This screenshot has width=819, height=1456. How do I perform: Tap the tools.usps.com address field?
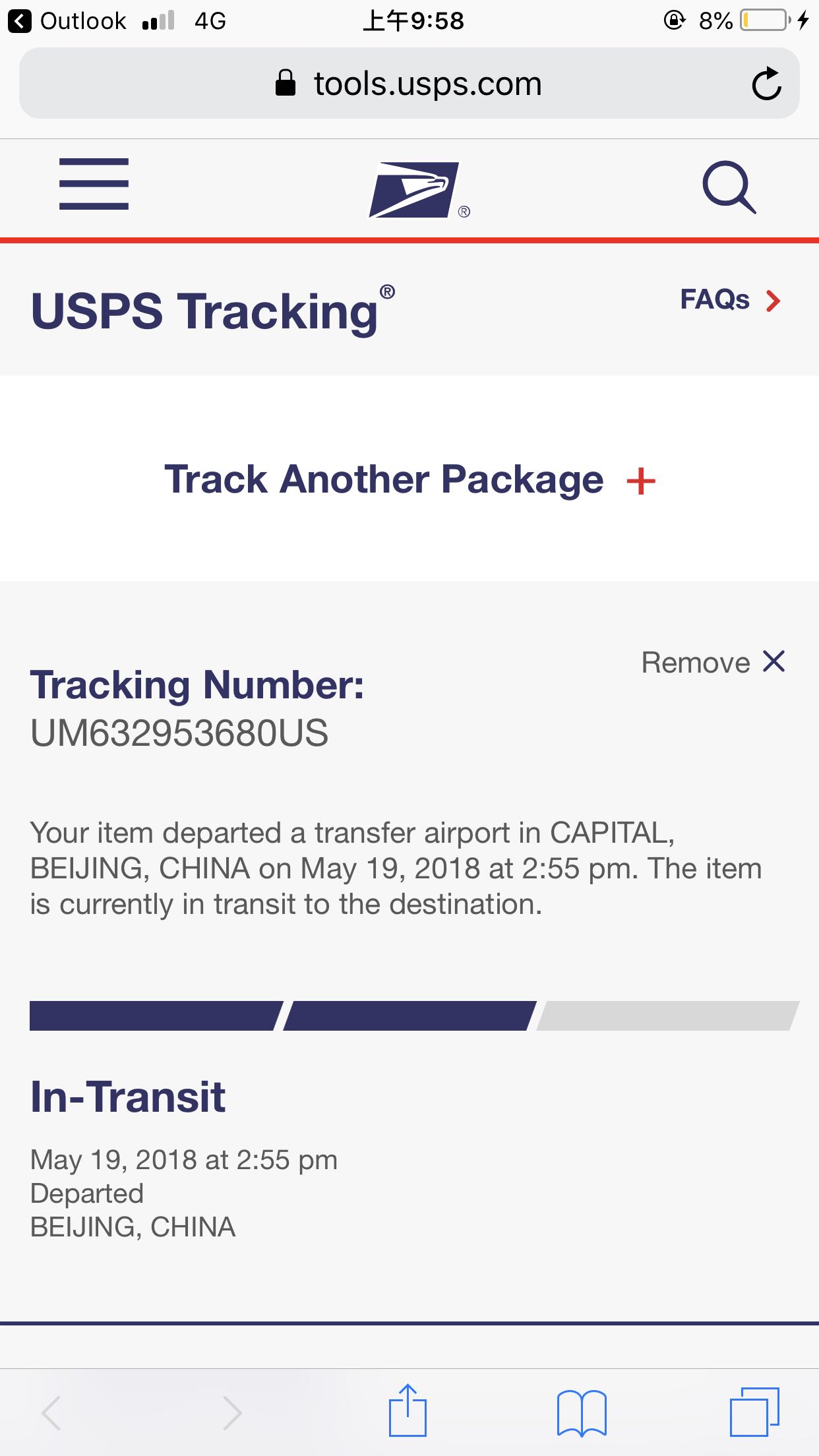click(409, 84)
